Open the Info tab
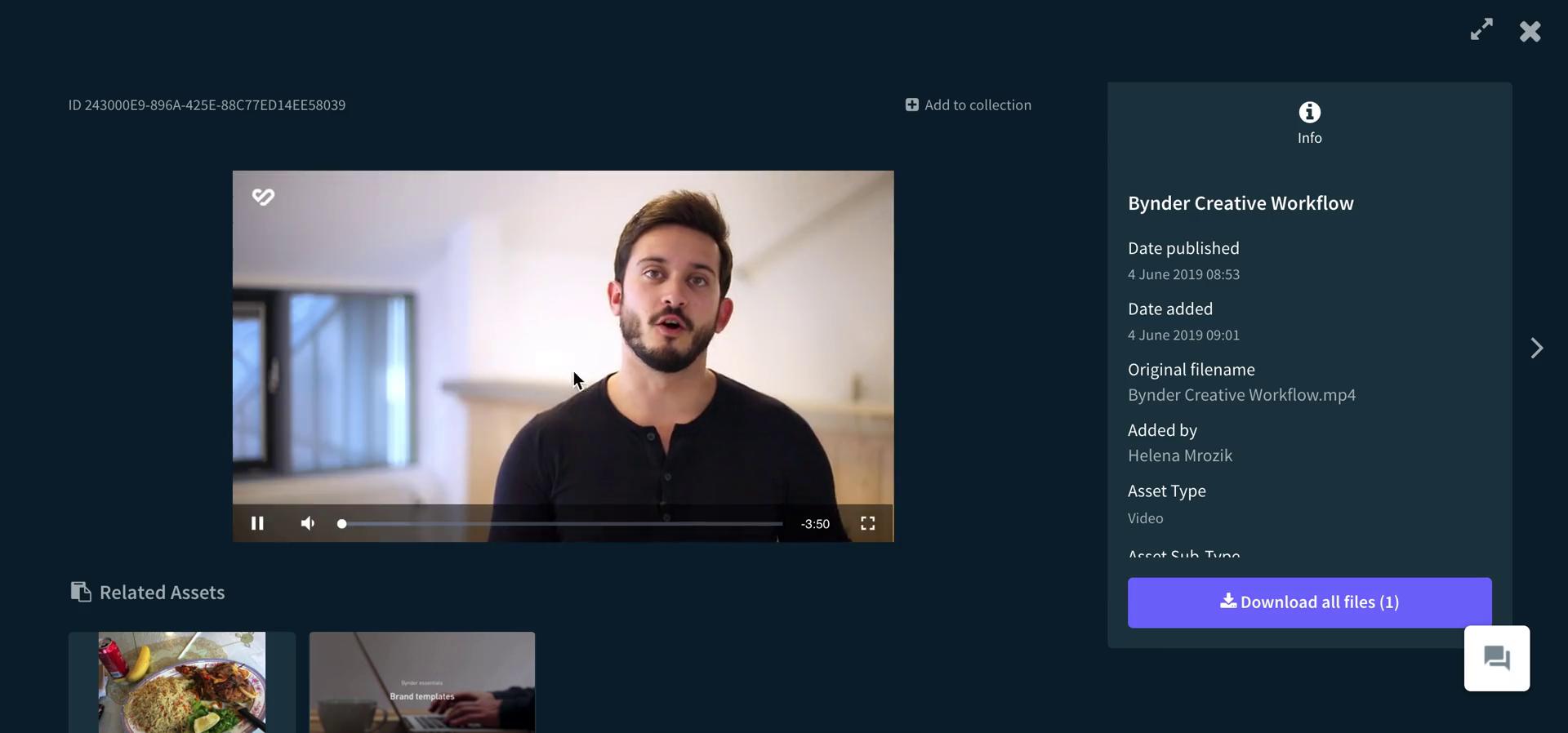The image size is (1568, 733). coord(1309,123)
